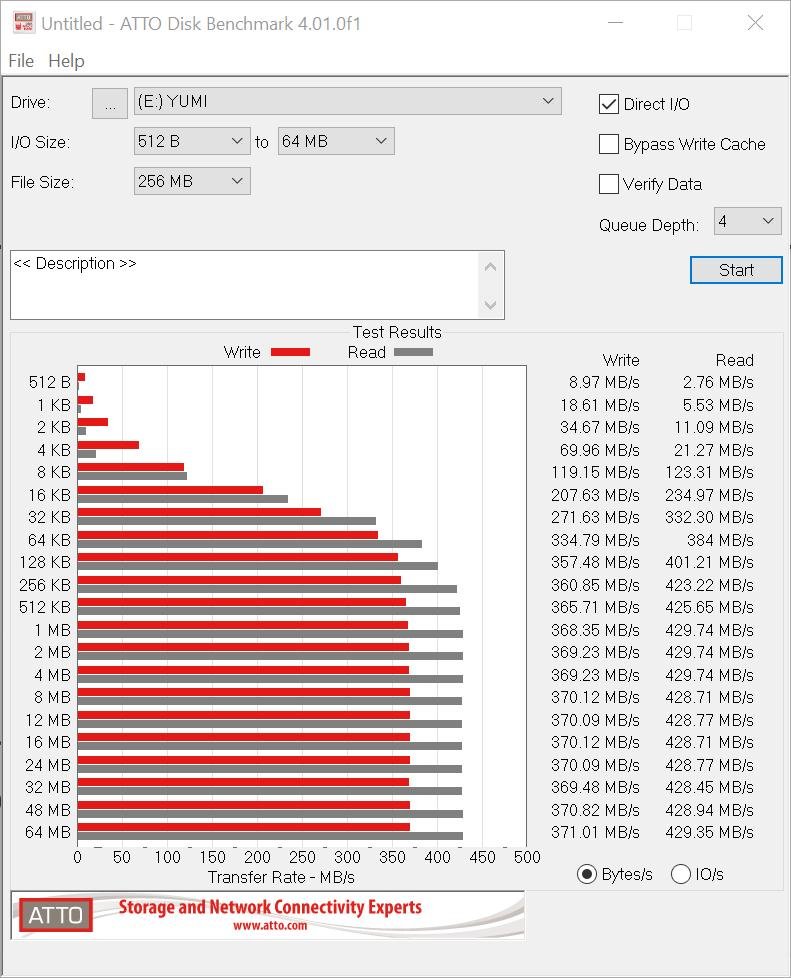Open the File Size 256 MB dropdown
Screen dimensions: 791x978
[192, 181]
